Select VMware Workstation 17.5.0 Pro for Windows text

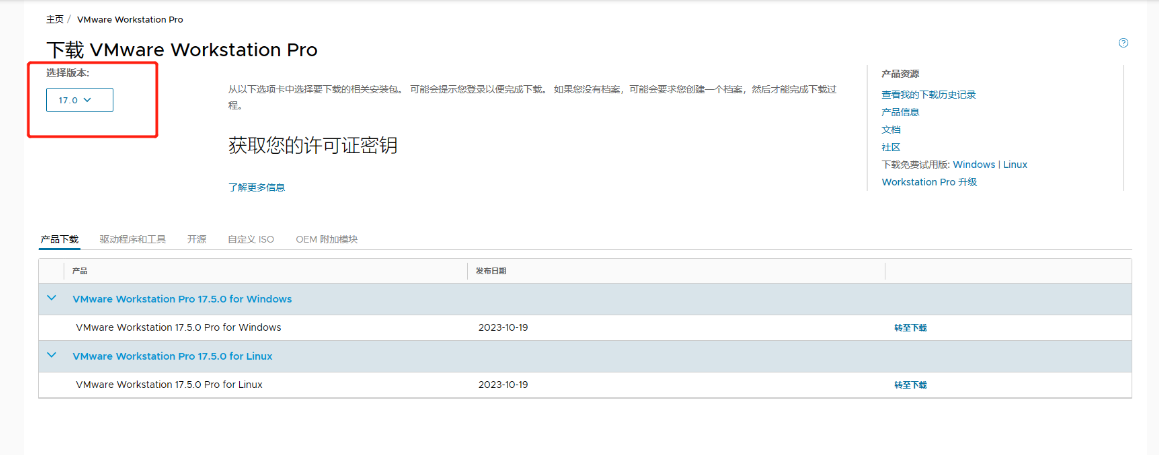pyautogui.click(x=178, y=327)
